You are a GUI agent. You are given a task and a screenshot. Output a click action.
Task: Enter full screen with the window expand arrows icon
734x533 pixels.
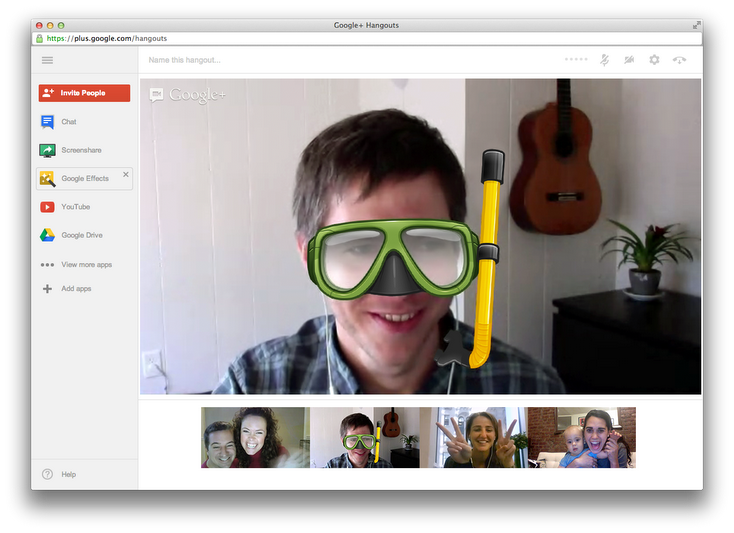[x=697, y=25]
